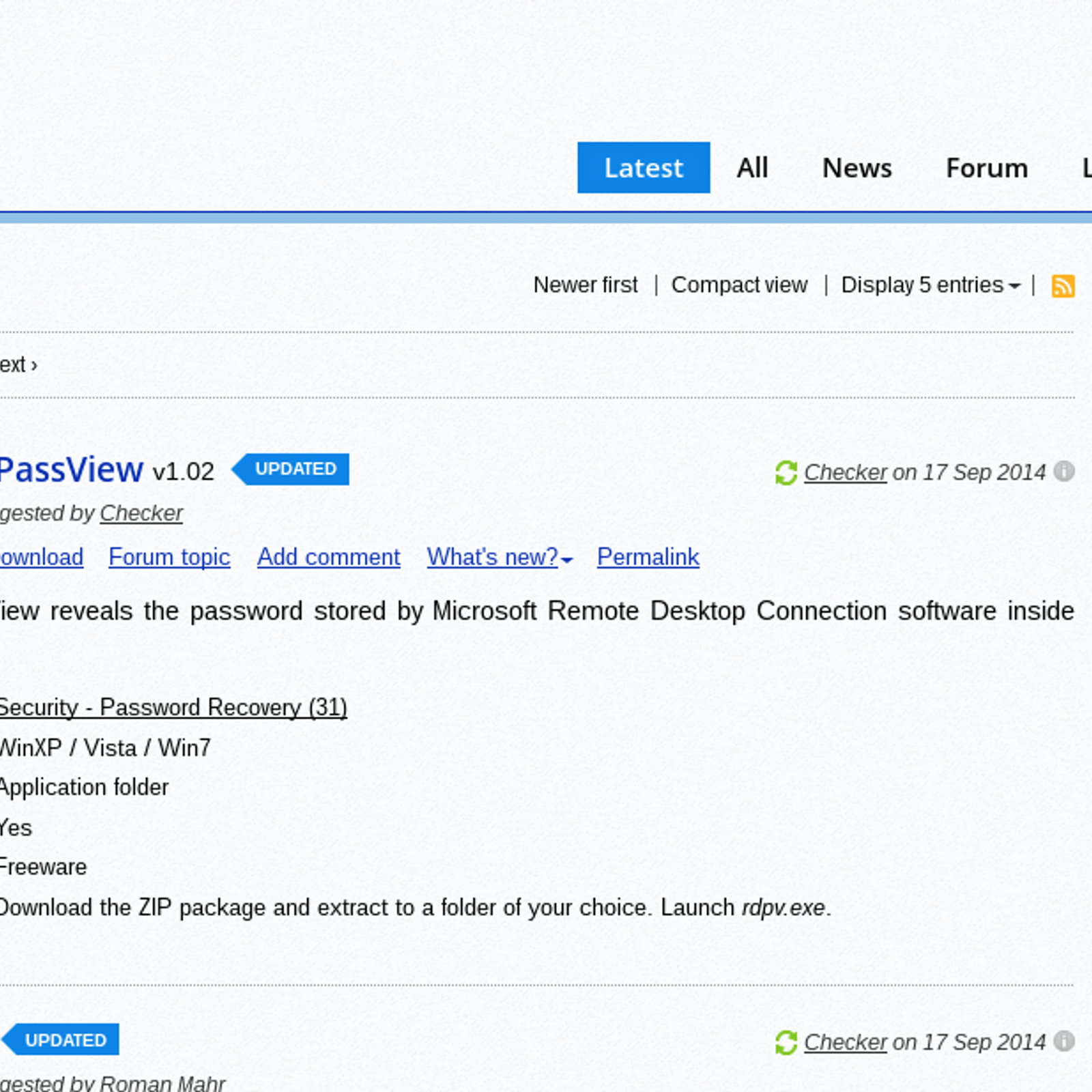Click Add comment link
The image size is (1092, 1092).
click(328, 557)
